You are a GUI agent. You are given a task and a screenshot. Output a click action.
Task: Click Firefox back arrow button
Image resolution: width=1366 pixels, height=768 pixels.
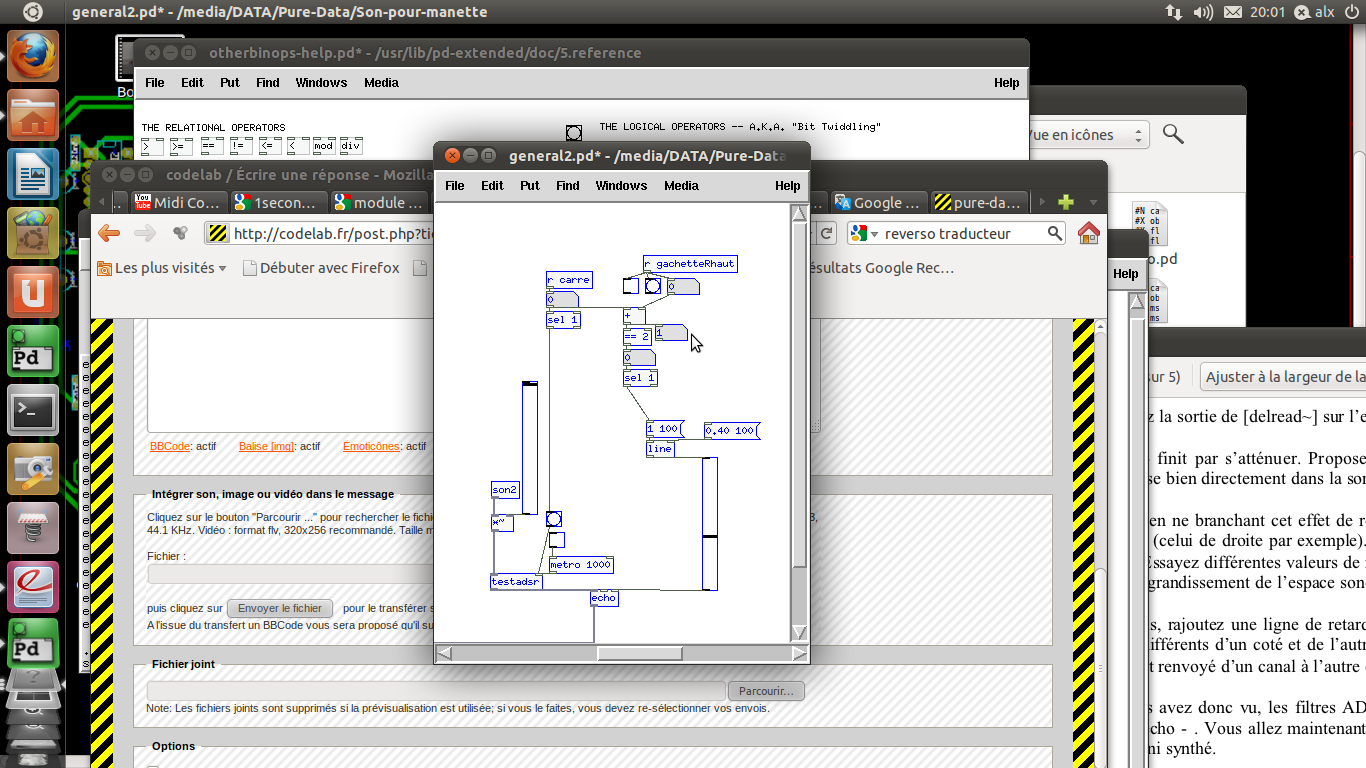pos(109,233)
